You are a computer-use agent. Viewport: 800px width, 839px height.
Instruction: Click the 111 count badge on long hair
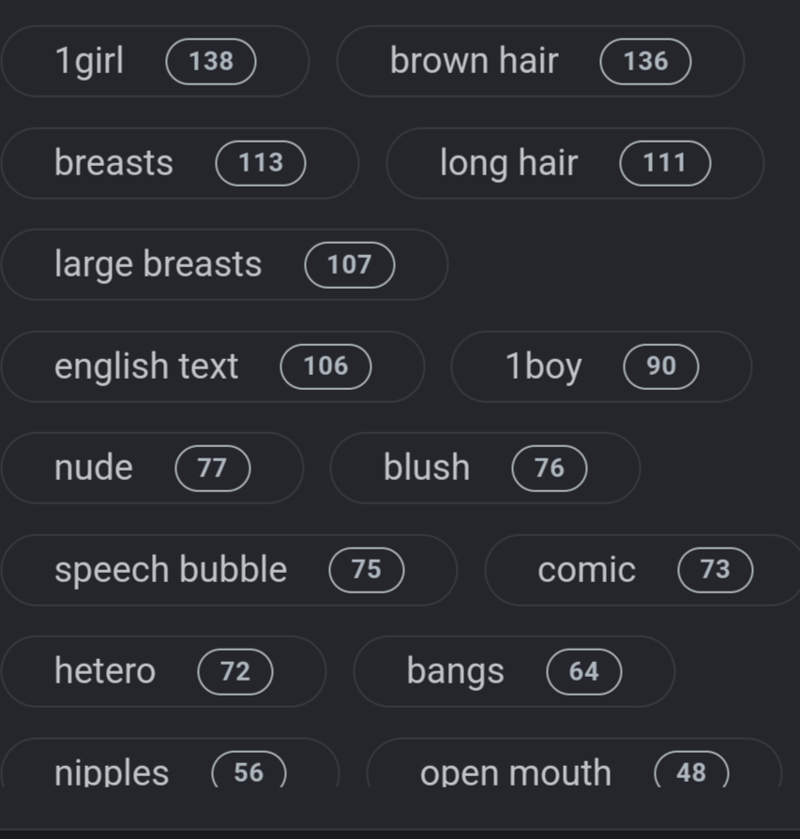pos(665,164)
